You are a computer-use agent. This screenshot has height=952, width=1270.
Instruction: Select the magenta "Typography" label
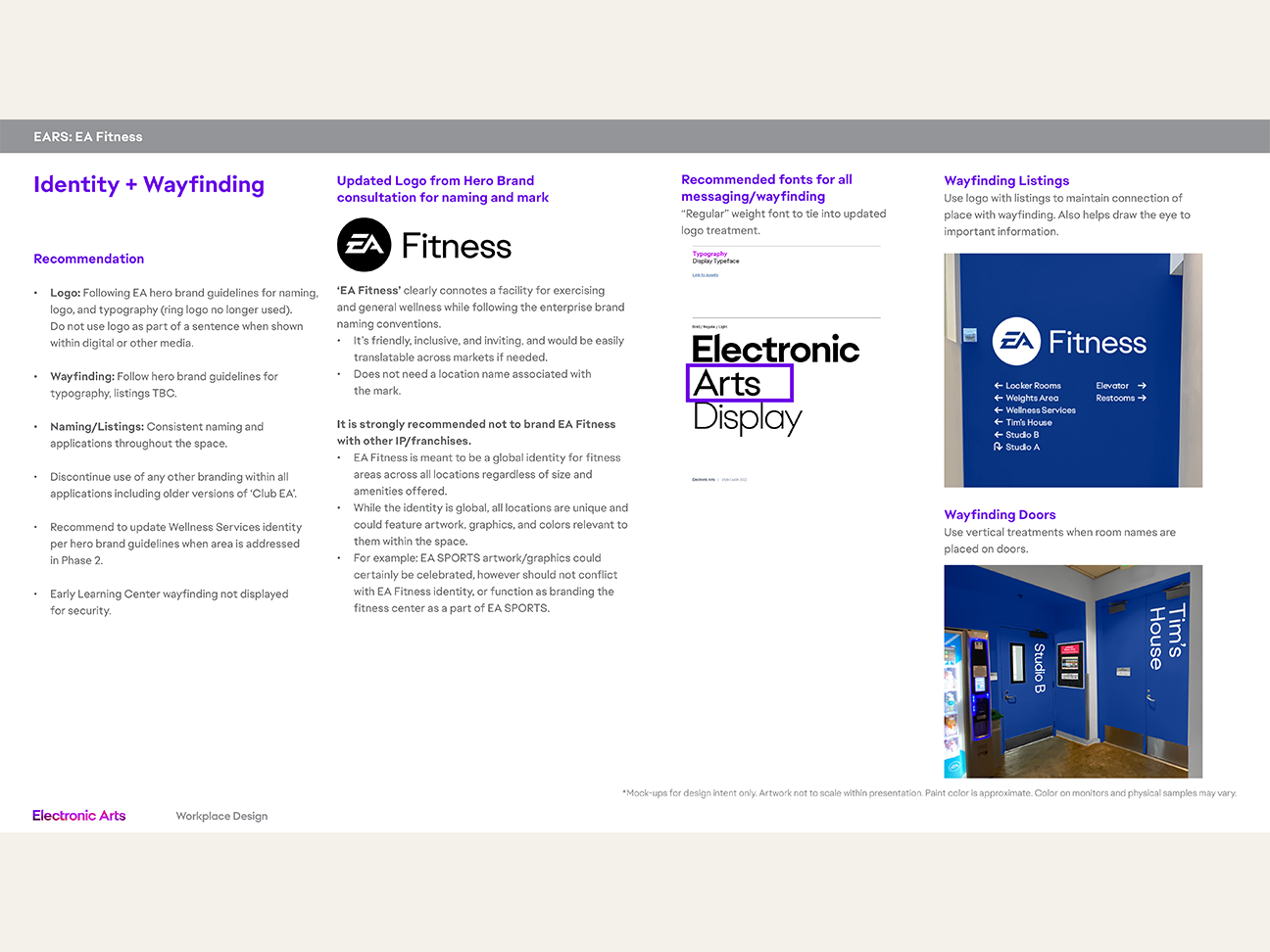tap(710, 254)
